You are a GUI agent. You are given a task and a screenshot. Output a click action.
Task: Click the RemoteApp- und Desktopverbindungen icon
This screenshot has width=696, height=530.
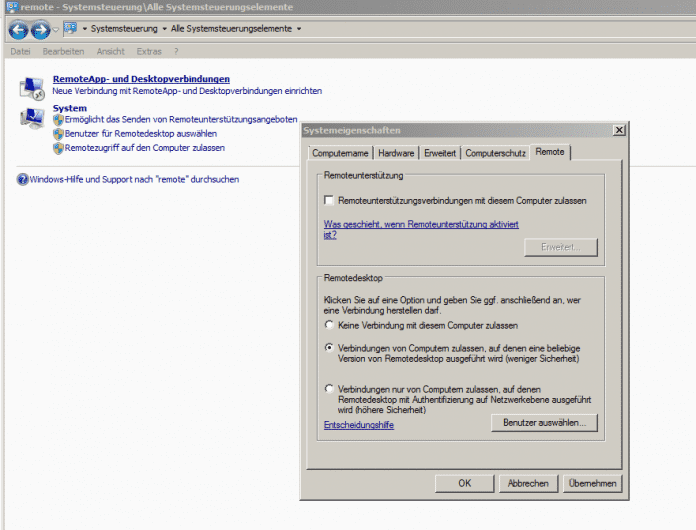pyautogui.click(x=32, y=84)
